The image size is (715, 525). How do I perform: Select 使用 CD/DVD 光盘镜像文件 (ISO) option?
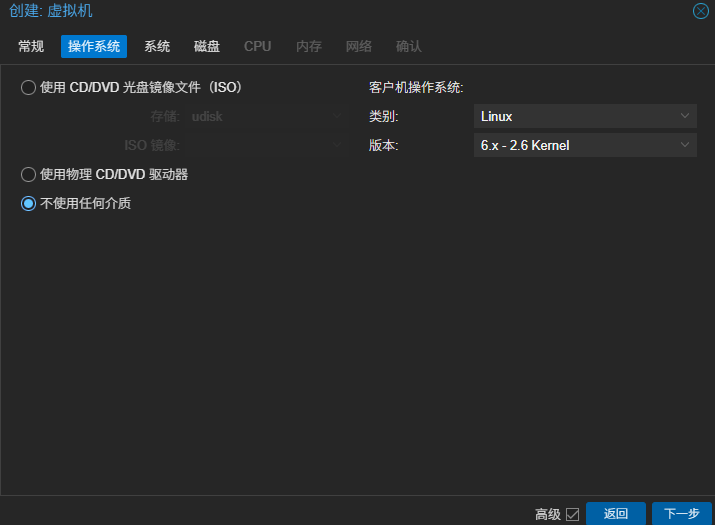(29, 88)
